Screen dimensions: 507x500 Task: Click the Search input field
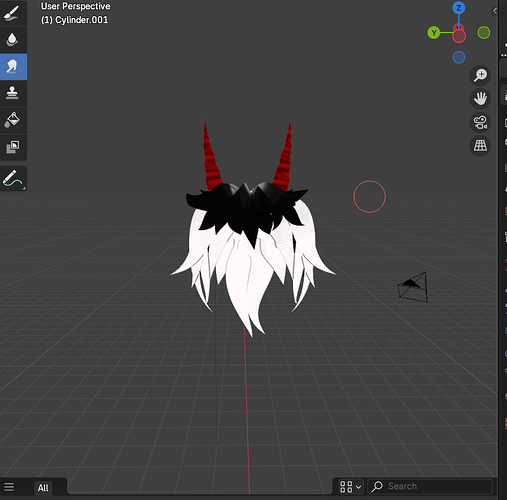pyautogui.click(x=430, y=487)
